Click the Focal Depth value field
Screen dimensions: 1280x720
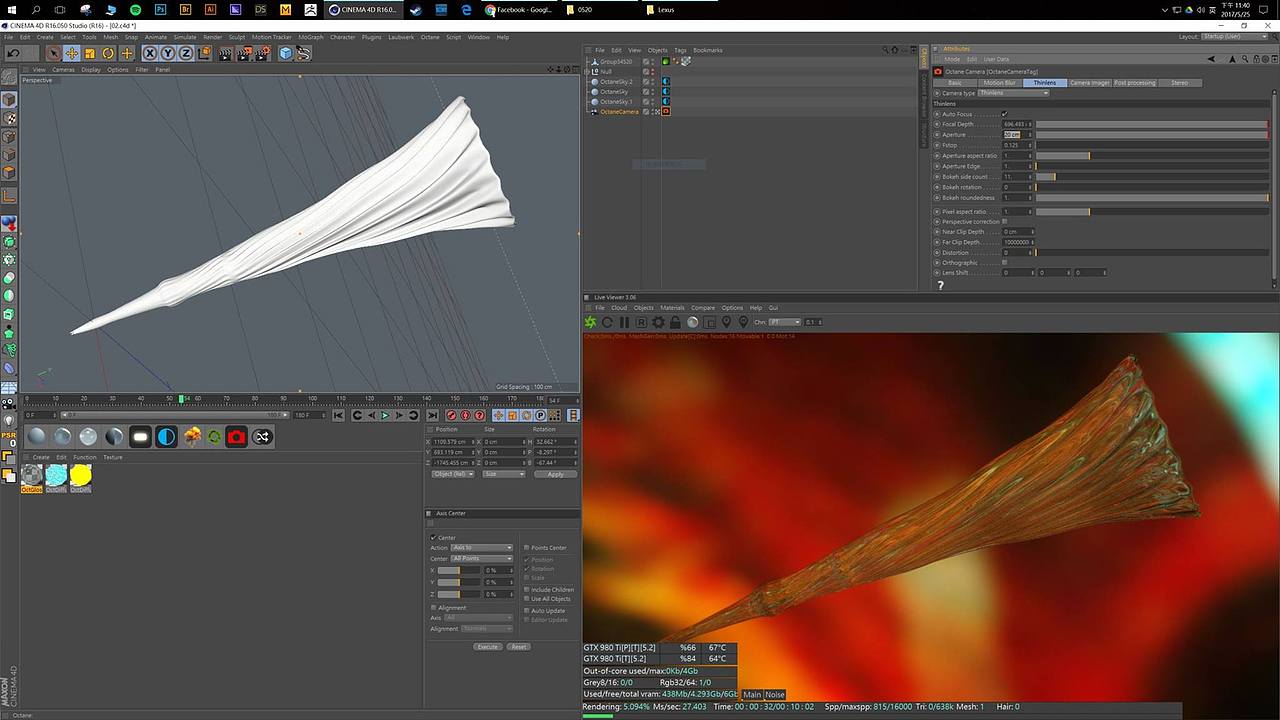pyautogui.click(x=1015, y=124)
